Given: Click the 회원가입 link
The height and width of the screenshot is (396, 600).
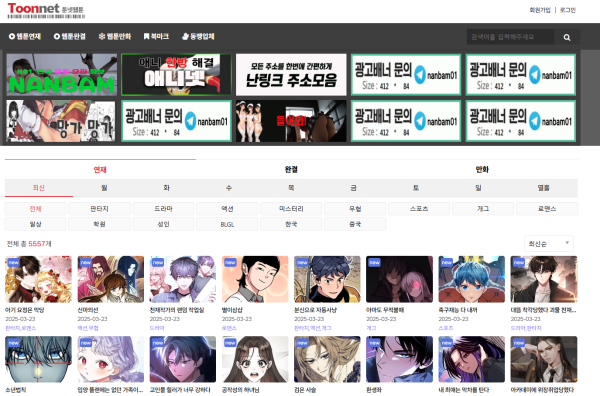Looking at the screenshot, I should 540,10.
